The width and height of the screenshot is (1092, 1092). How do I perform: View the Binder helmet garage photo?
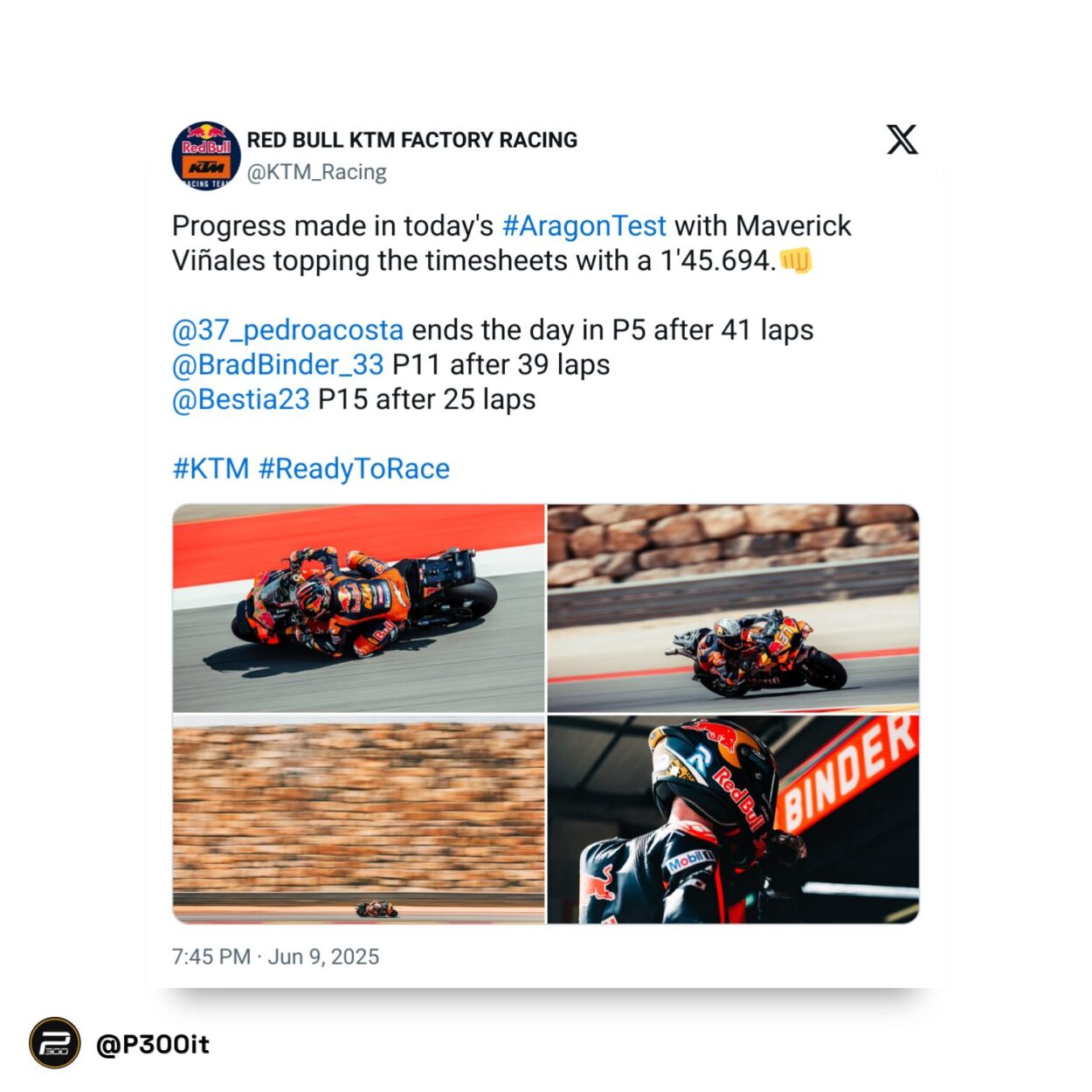(733, 819)
